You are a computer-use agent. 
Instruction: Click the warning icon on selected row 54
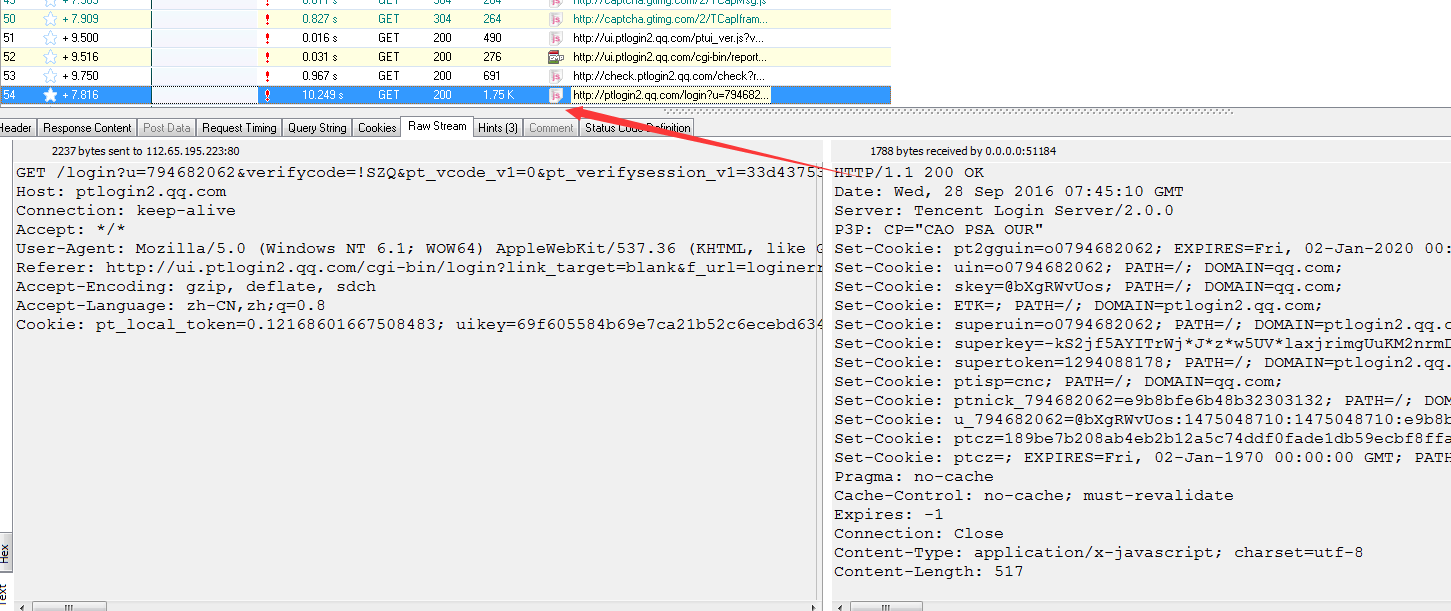coord(266,95)
